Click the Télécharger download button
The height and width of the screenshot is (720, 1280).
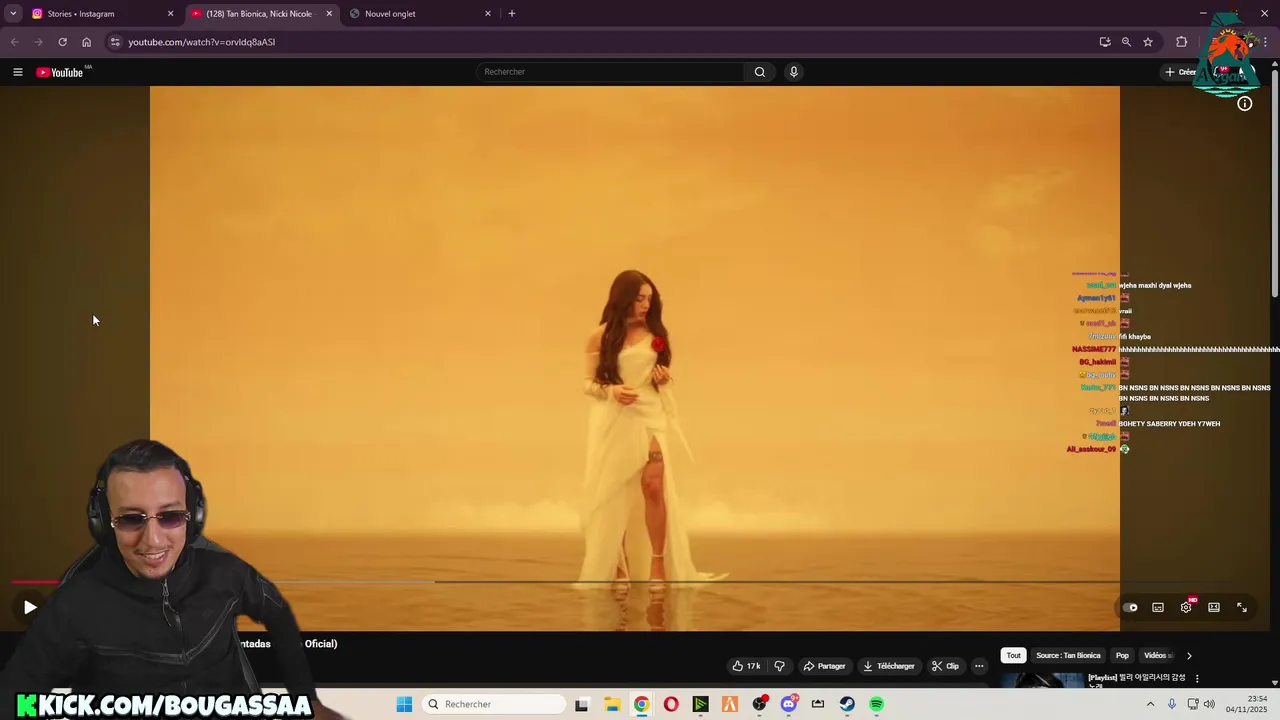point(889,666)
